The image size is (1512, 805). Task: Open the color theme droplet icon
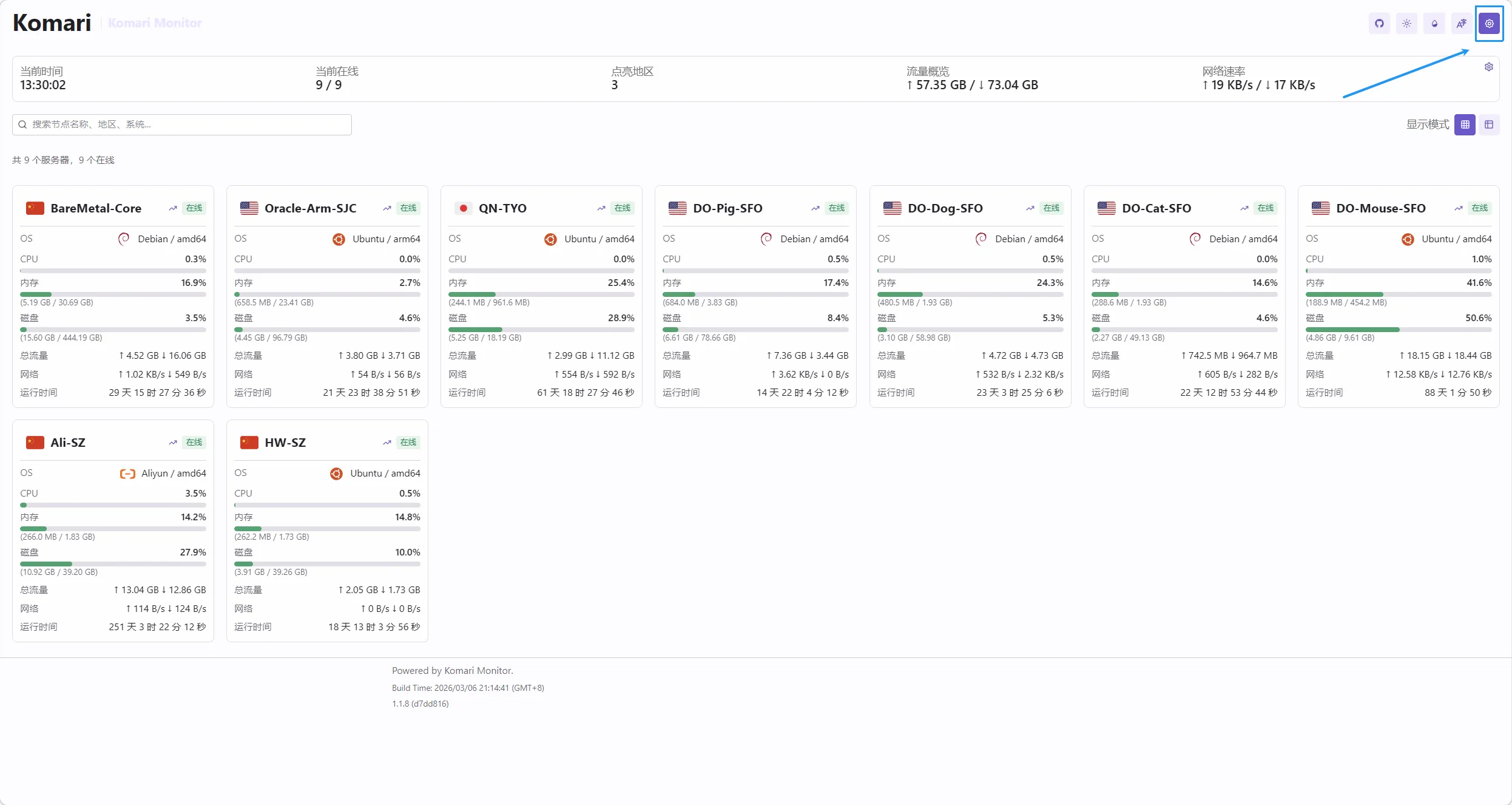pos(1434,24)
